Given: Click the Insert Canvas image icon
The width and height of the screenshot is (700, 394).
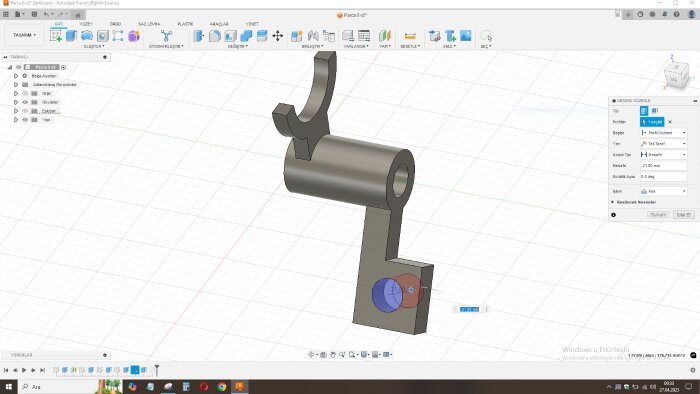Looking at the screenshot, I should [x=466, y=36].
